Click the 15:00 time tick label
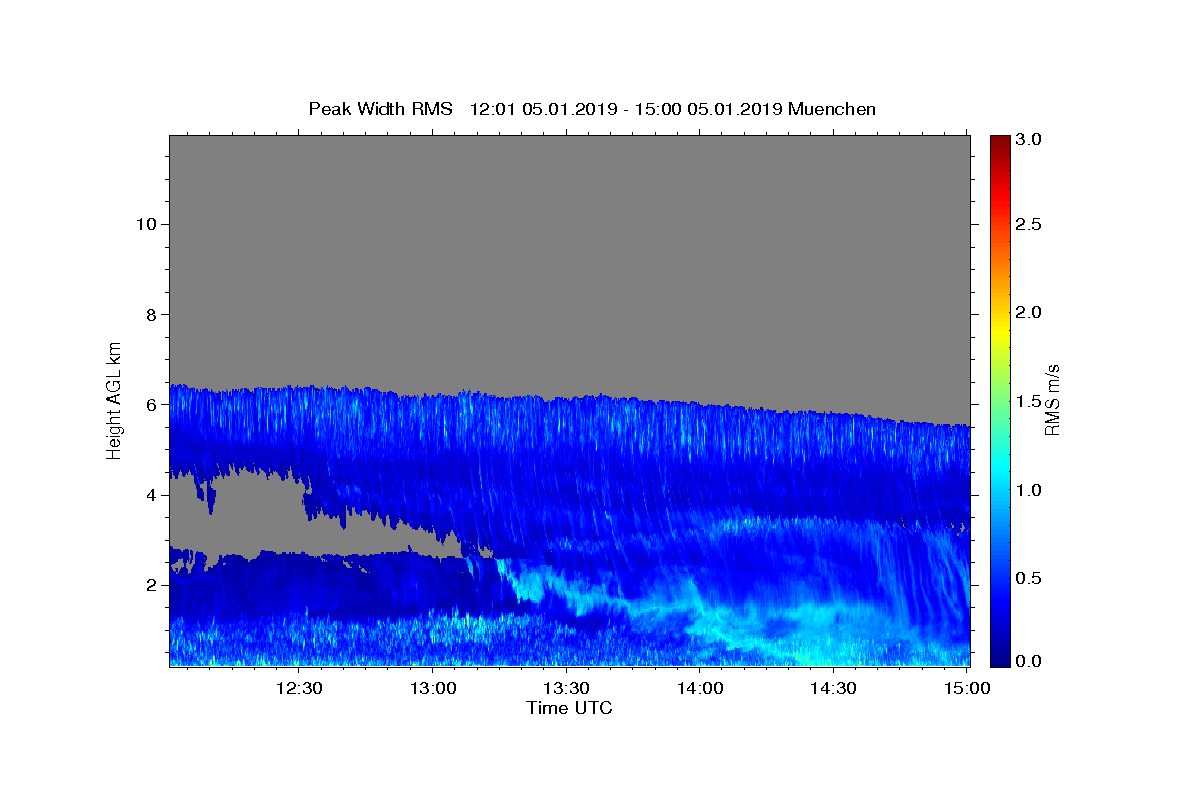The height and width of the screenshot is (800, 1200). [x=966, y=688]
